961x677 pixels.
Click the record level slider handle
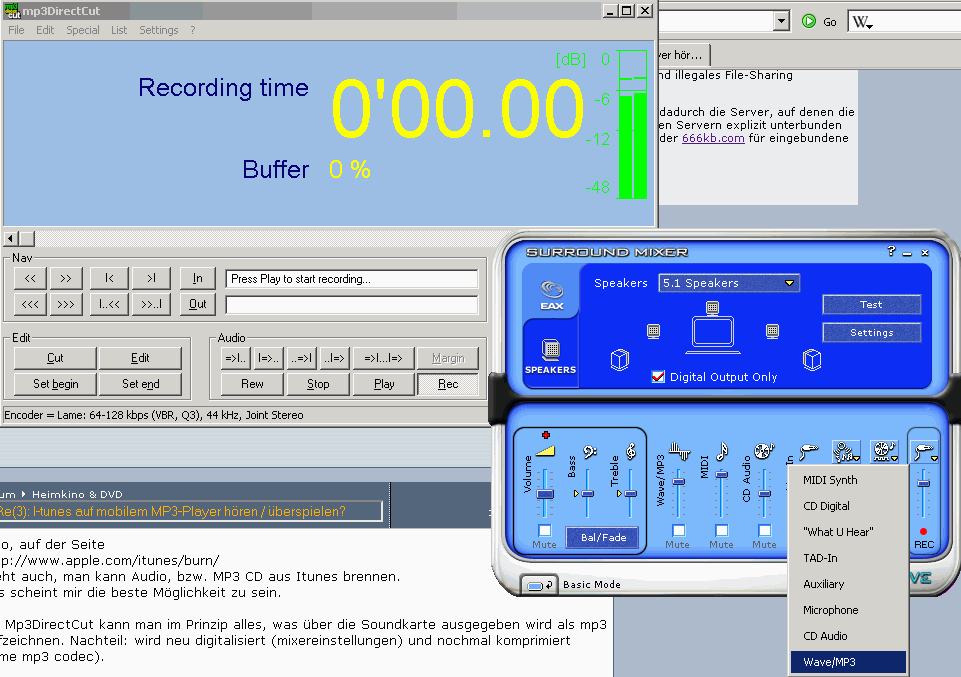(923, 483)
